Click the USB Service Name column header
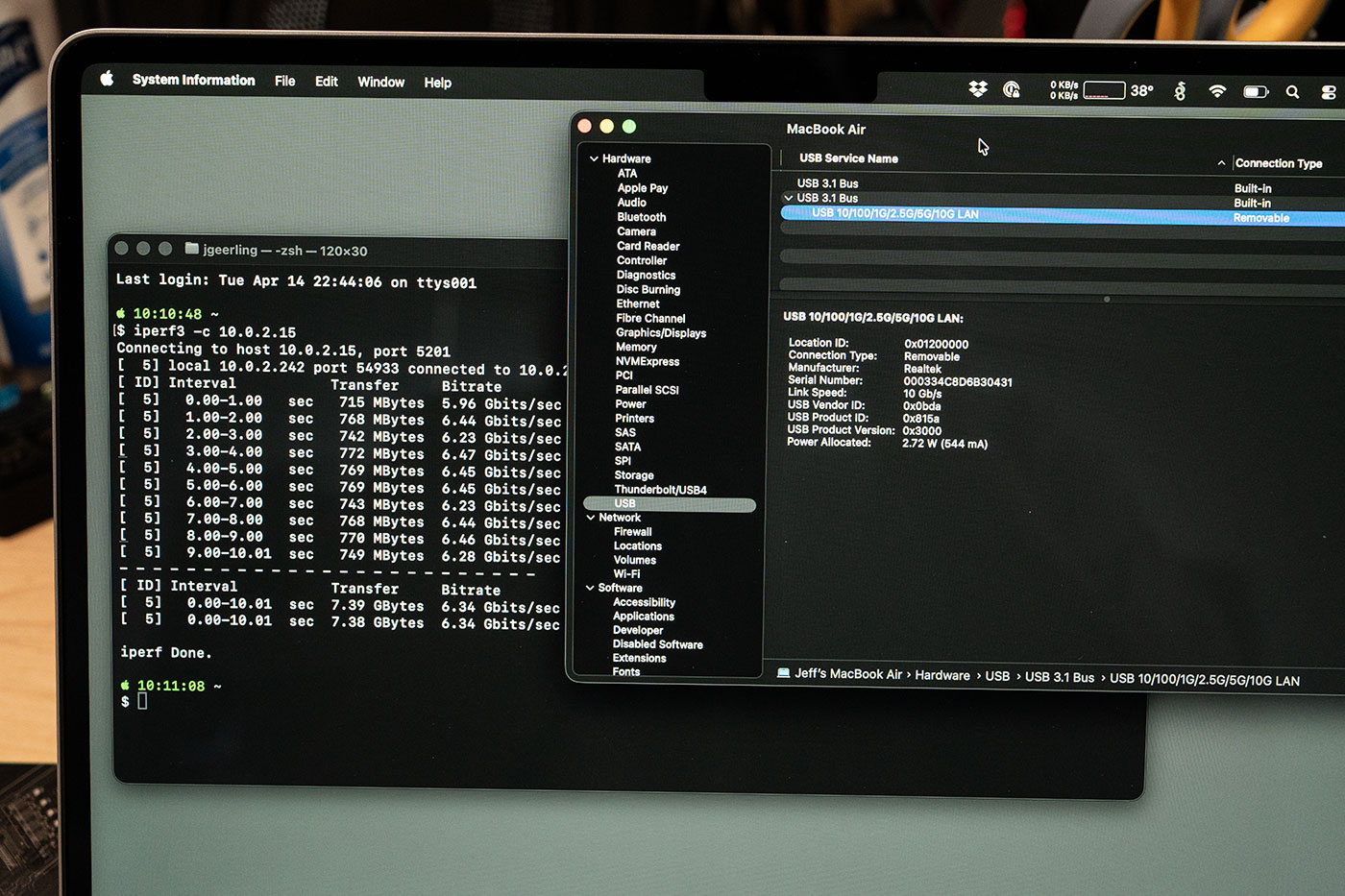Viewport: 1345px width, 896px height. point(848,158)
